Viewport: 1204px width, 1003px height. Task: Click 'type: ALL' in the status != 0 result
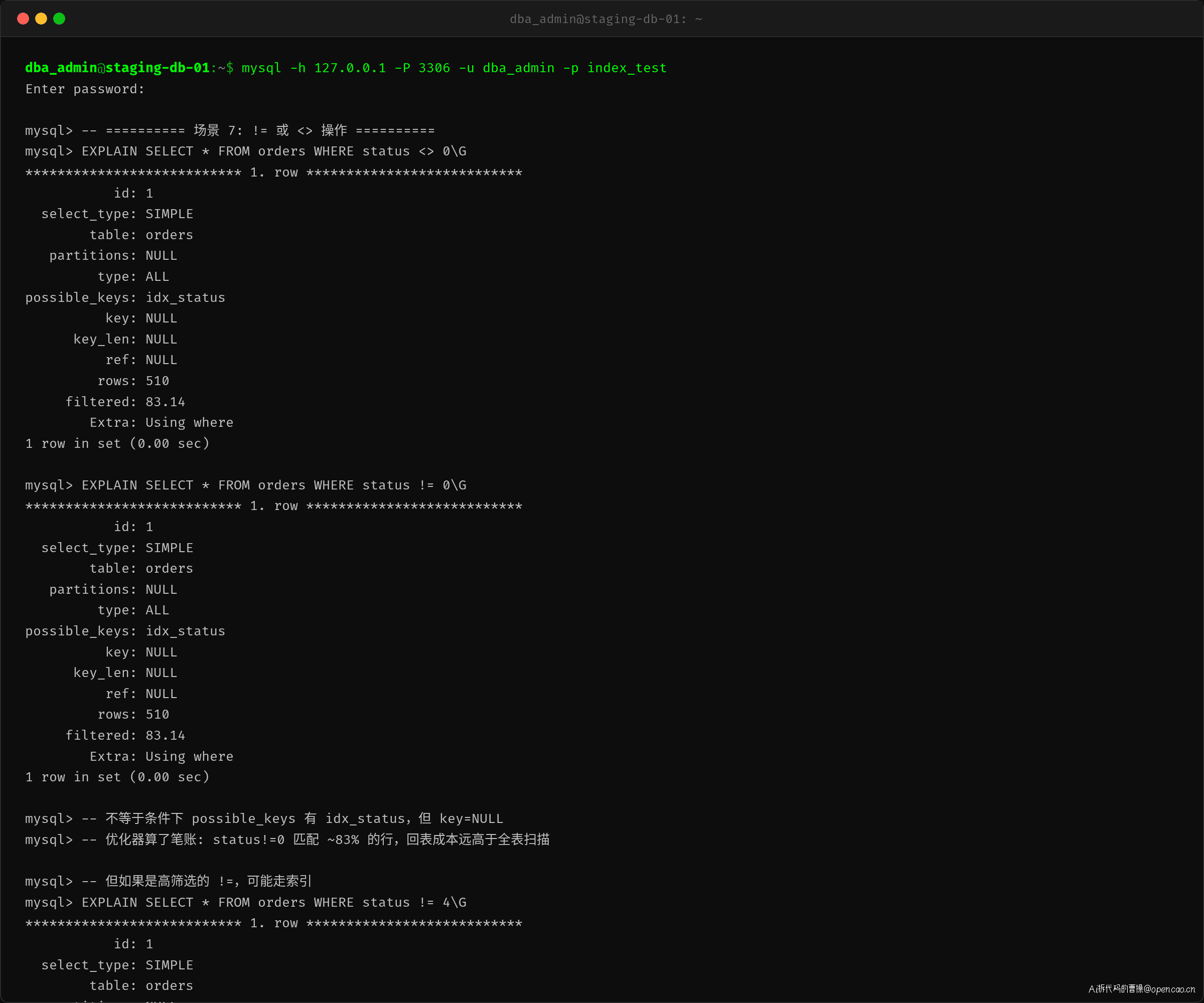point(133,610)
